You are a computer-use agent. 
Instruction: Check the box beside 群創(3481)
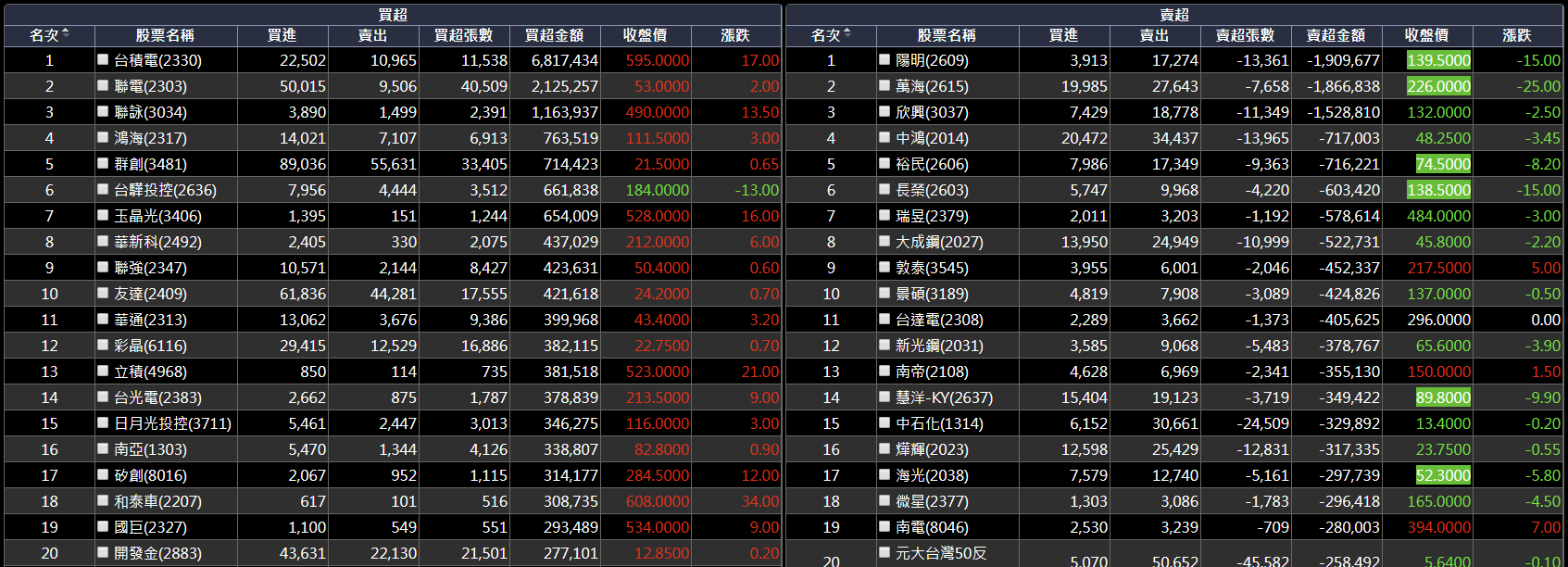click(x=103, y=163)
